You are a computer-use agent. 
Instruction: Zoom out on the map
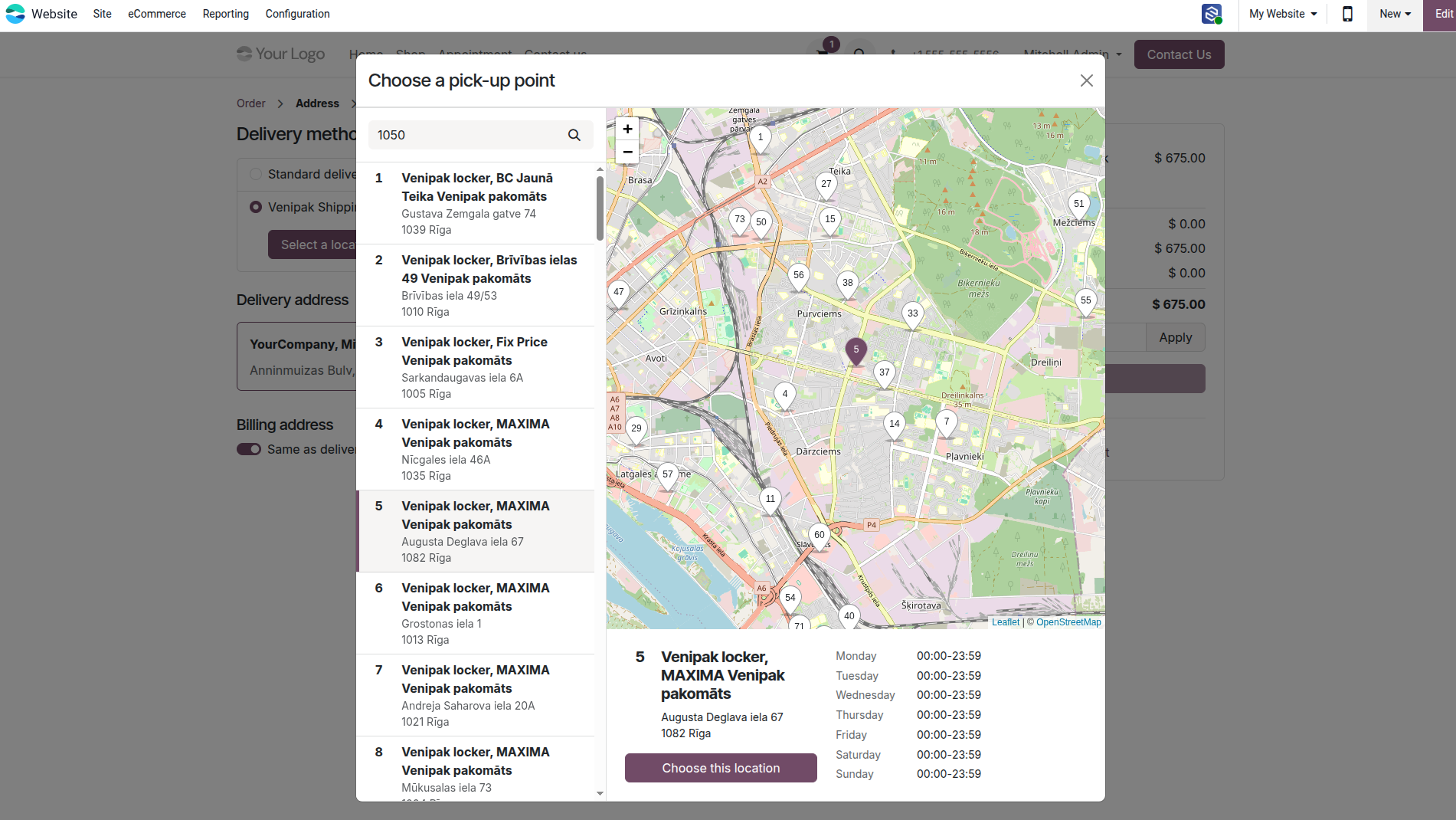pyautogui.click(x=627, y=152)
